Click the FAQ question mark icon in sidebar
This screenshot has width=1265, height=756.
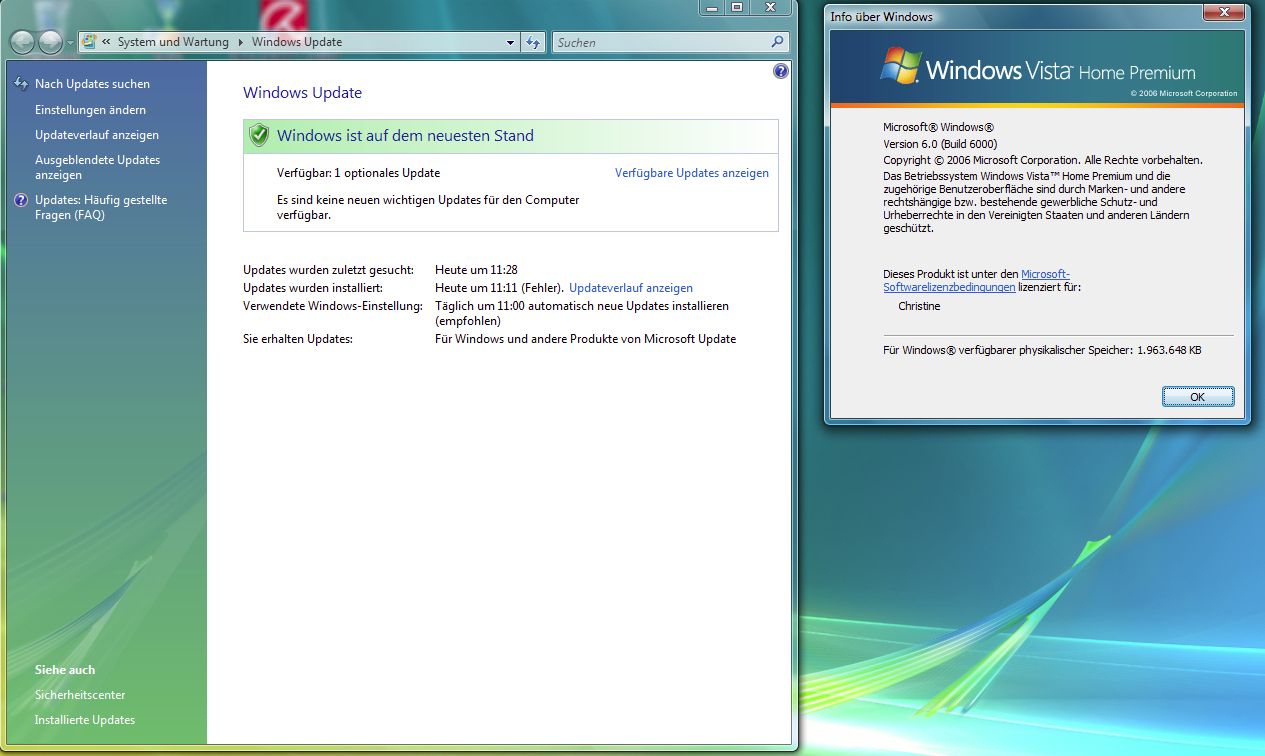click(x=21, y=200)
